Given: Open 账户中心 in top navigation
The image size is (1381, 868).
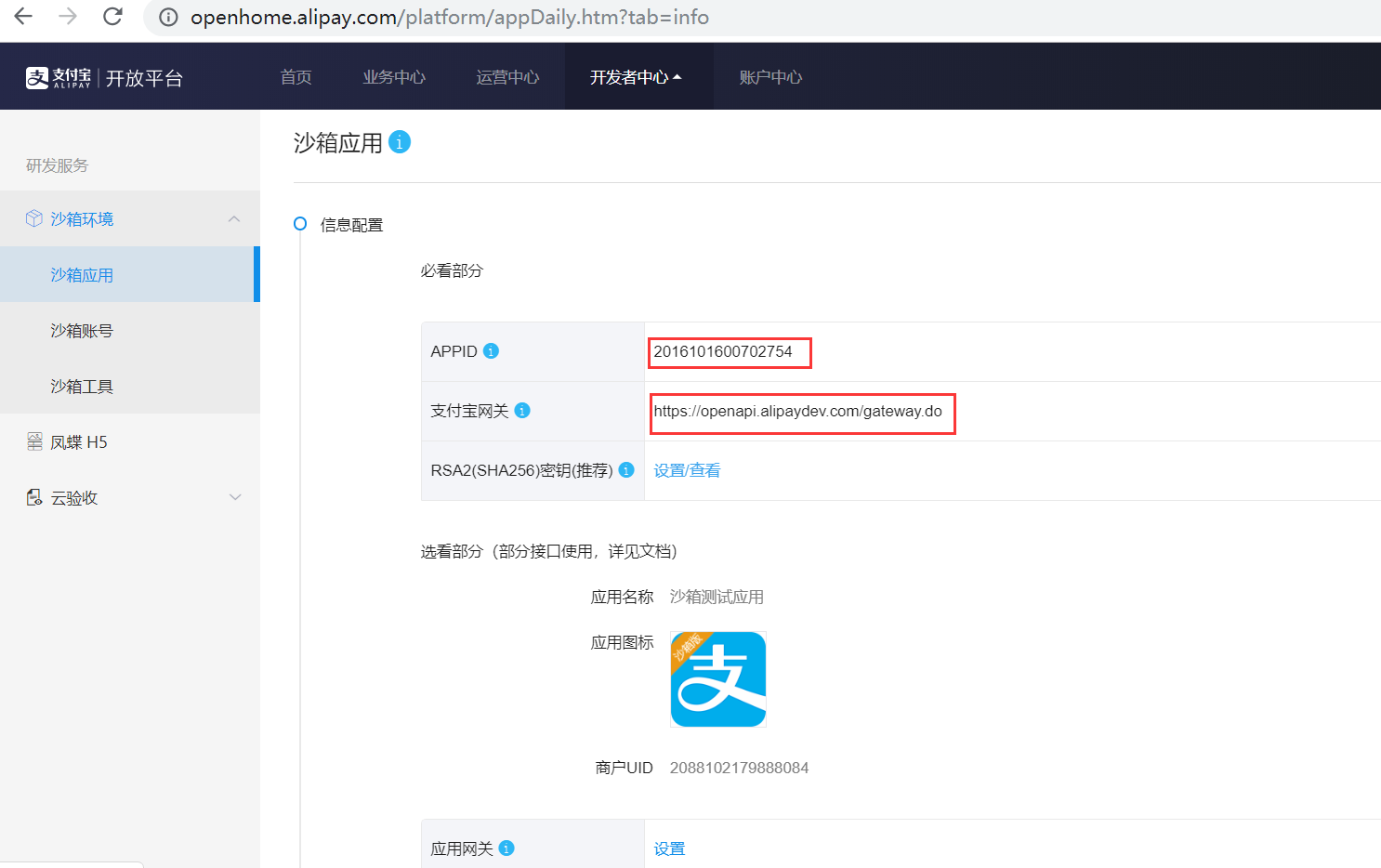Looking at the screenshot, I should pos(770,77).
